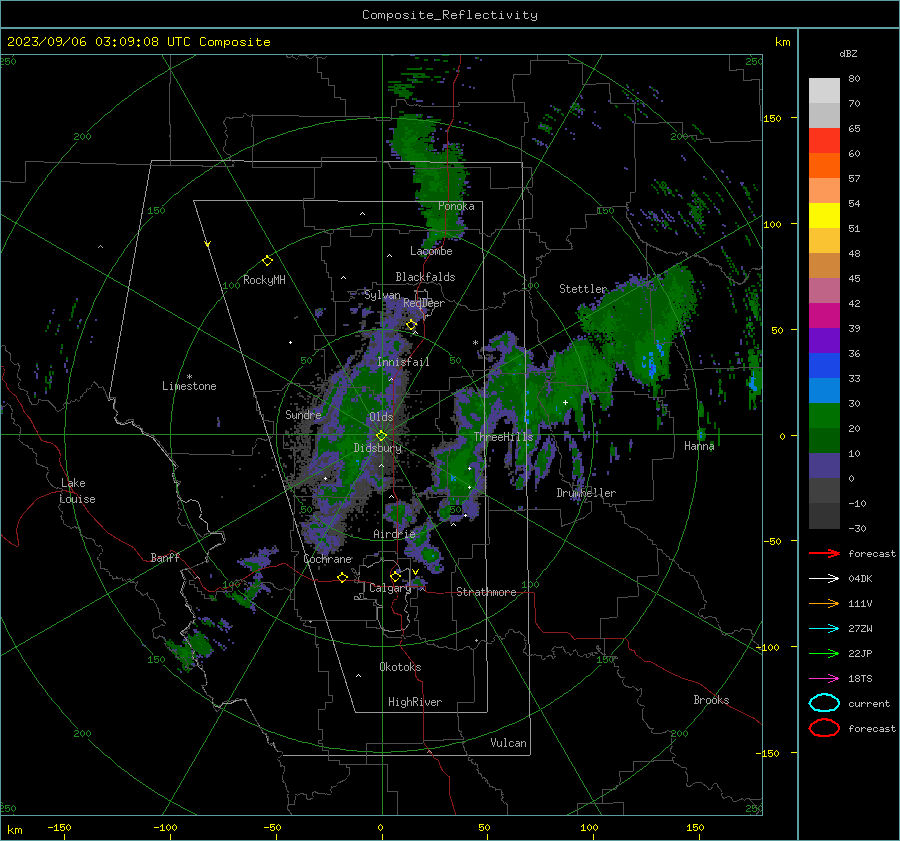Click the Cochrane label
Viewport: 900px width, 841px height.
pos(327,559)
